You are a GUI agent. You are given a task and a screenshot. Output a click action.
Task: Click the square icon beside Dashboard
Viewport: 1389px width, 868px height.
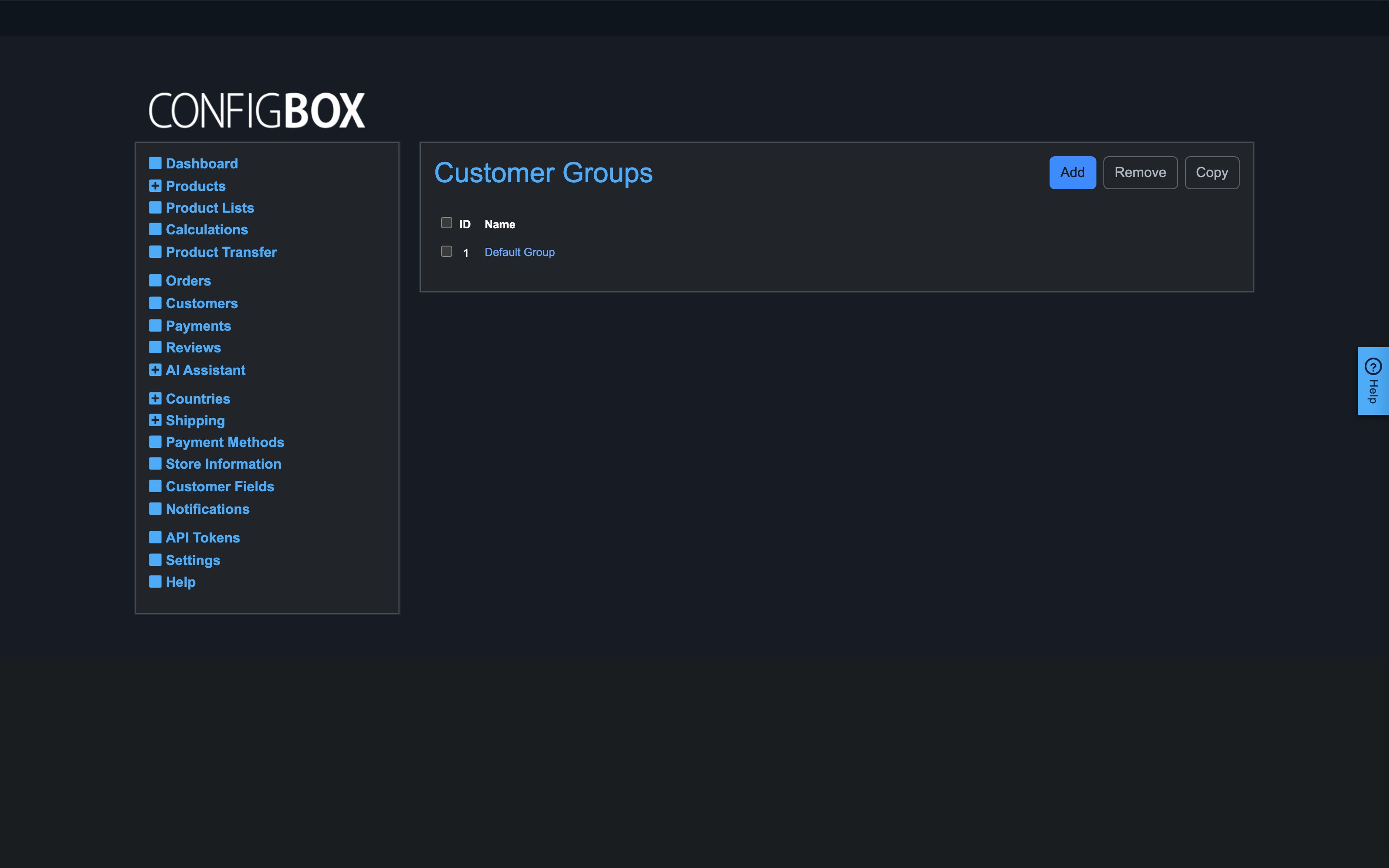(x=155, y=163)
